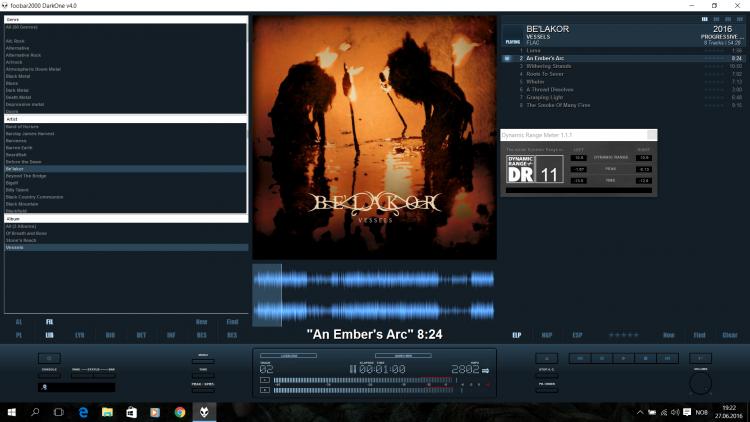This screenshot has width=750, height=422.
Task: Select track 1 Luma in the playlist
Action: tap(623, 50)
